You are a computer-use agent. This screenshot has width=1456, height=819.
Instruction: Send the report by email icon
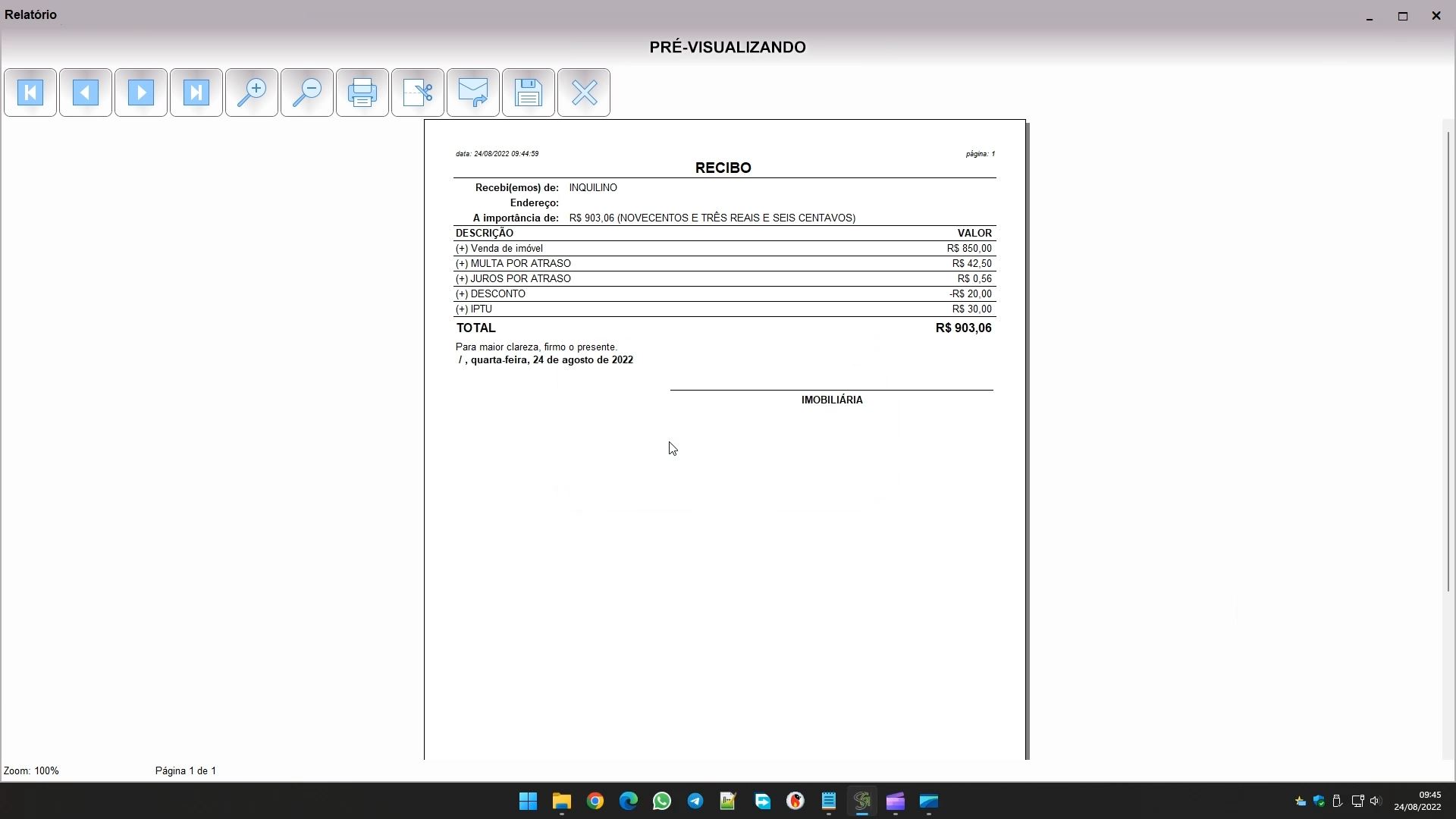coord(473,93)
